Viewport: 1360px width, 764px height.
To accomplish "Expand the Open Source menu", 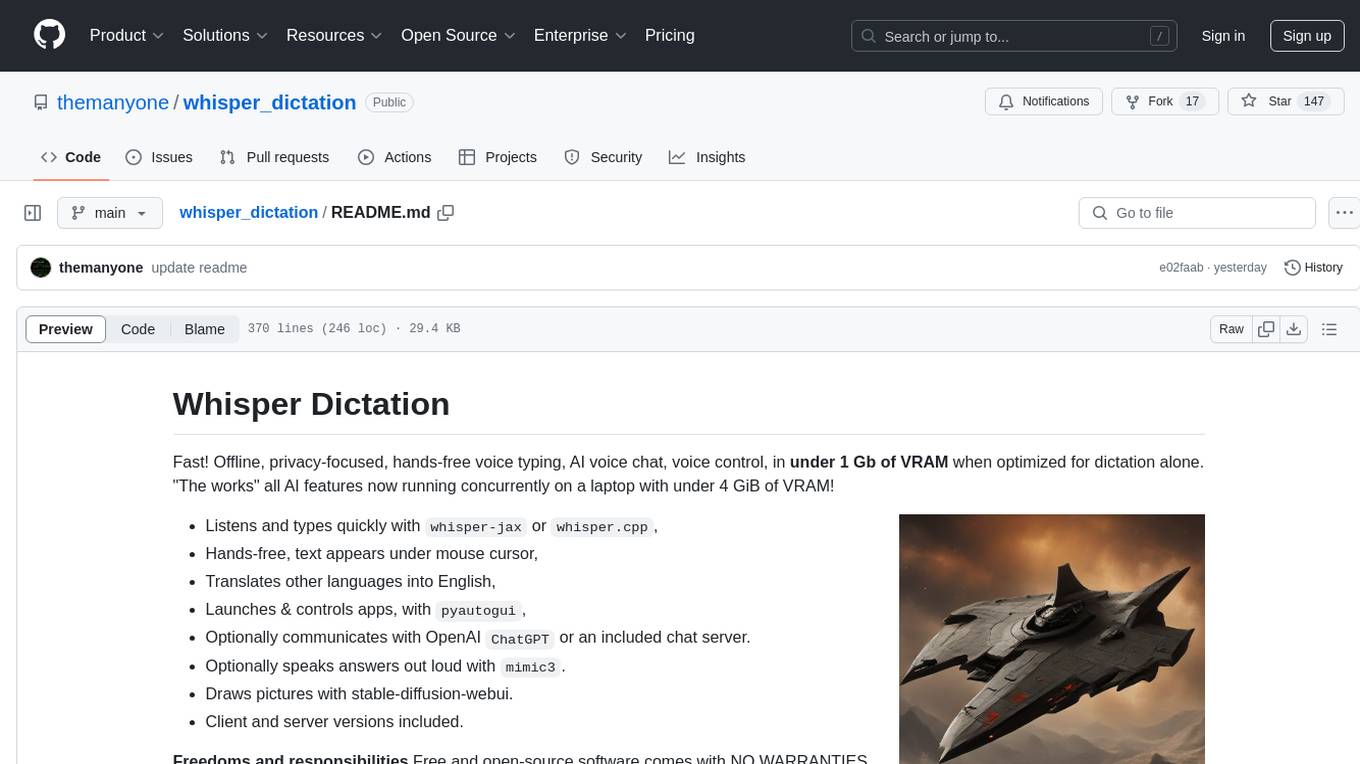I will 458,35.
